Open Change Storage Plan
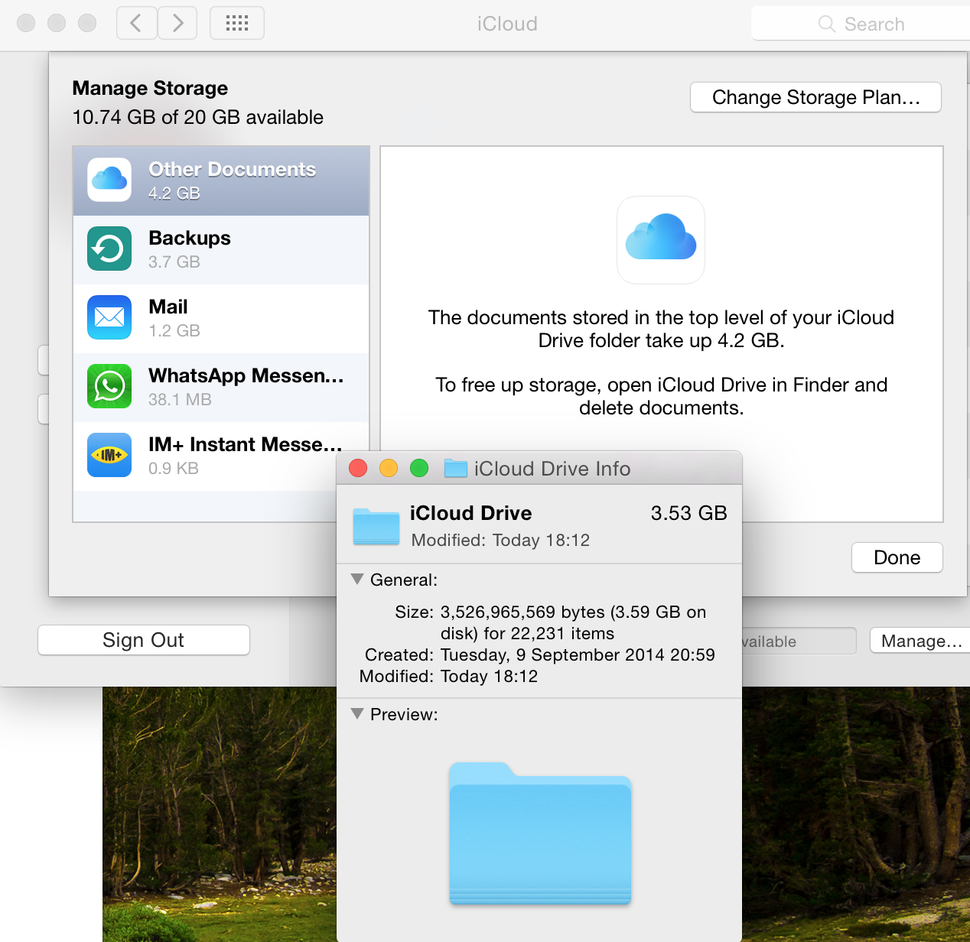This screenshot has height=942, width=970. pos(816,97)
